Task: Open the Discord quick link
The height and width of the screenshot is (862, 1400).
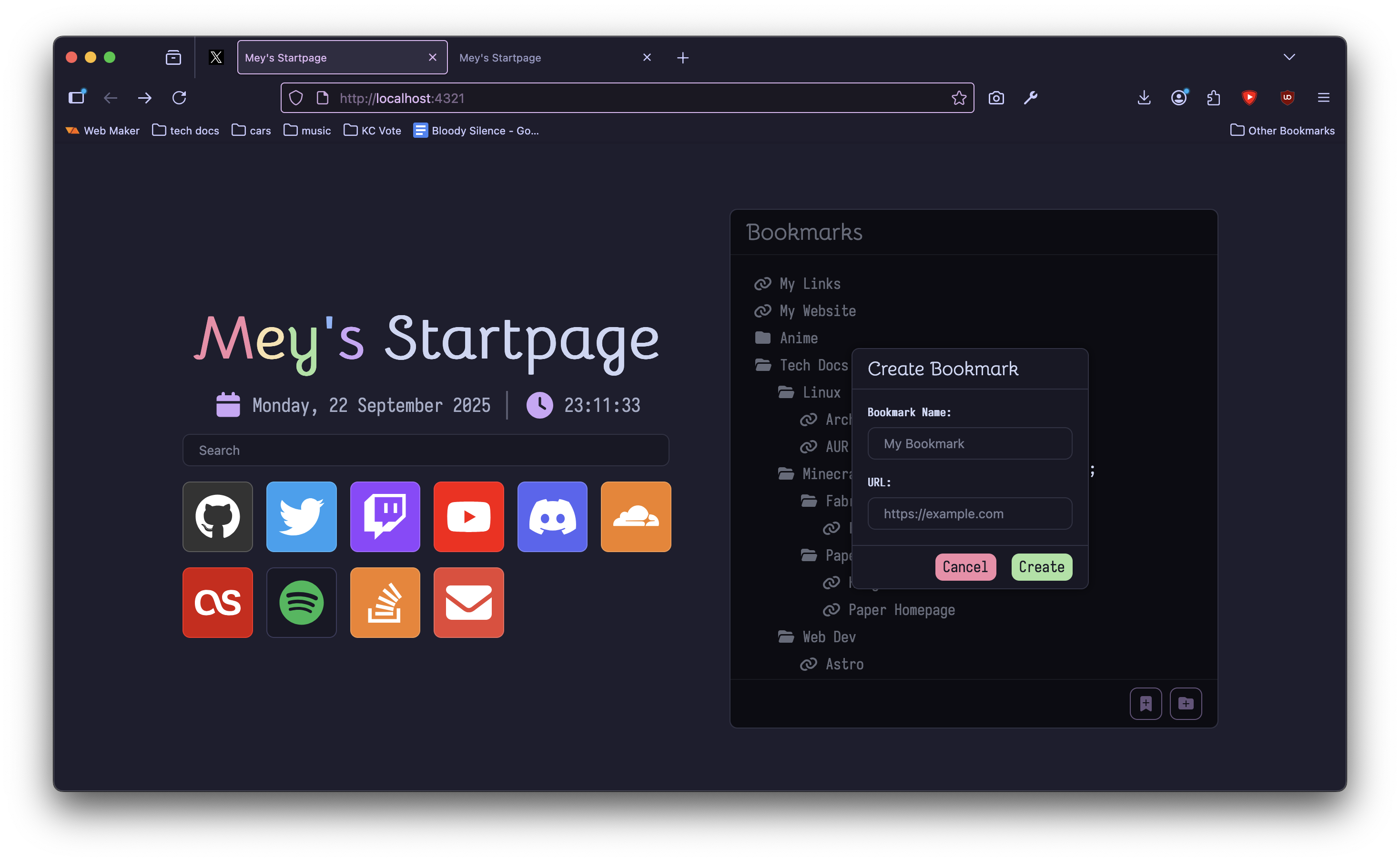Action: point(552,516)
